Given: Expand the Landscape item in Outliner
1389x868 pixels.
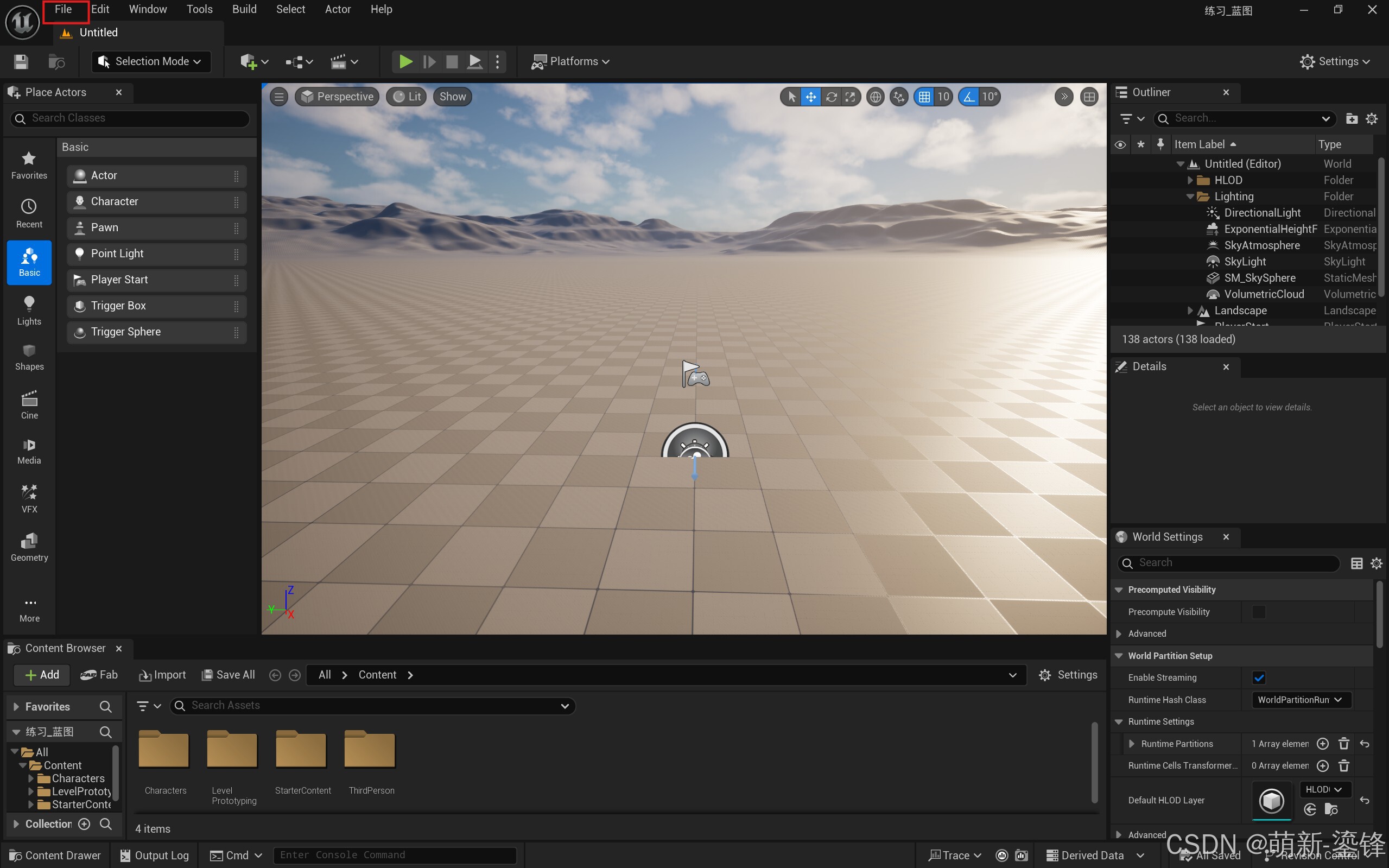Looking at the screenshot, I should 1190,311.
